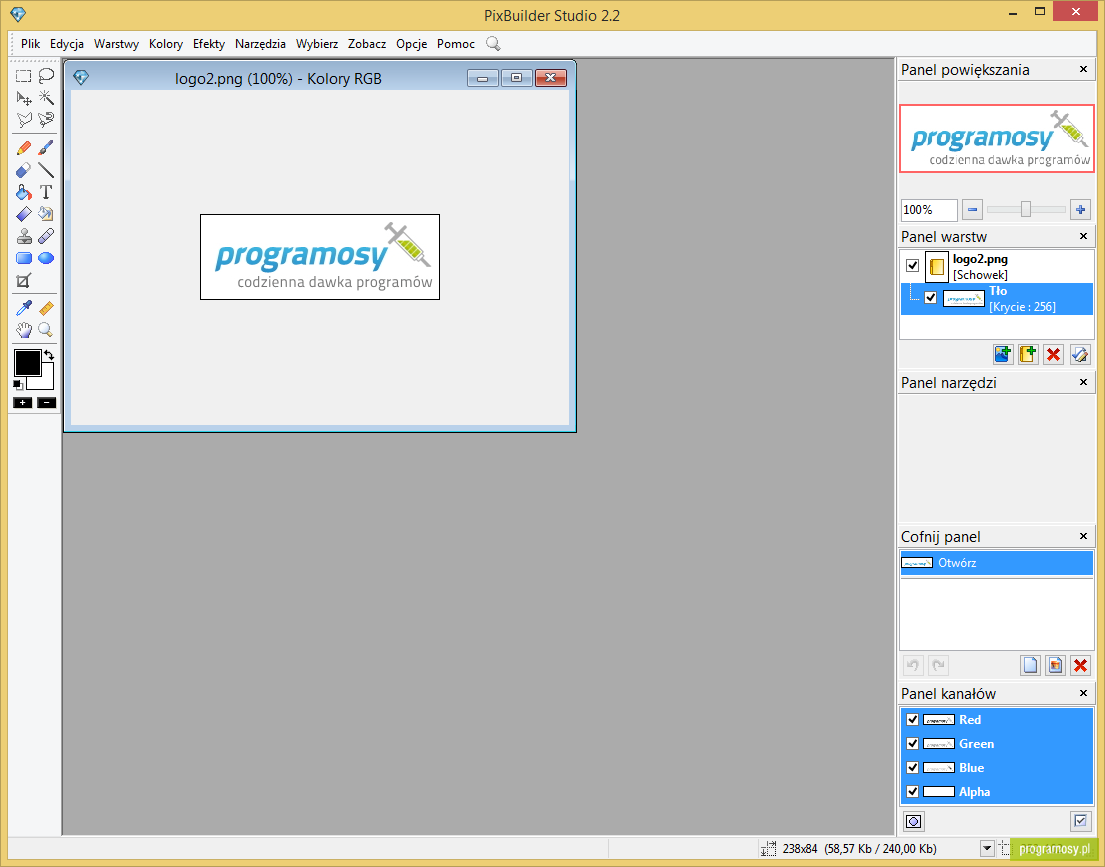The width and height of the screenshot is (1105, 867).
Task: Choose the gradient tool
Action: click(x=24, y=214)
